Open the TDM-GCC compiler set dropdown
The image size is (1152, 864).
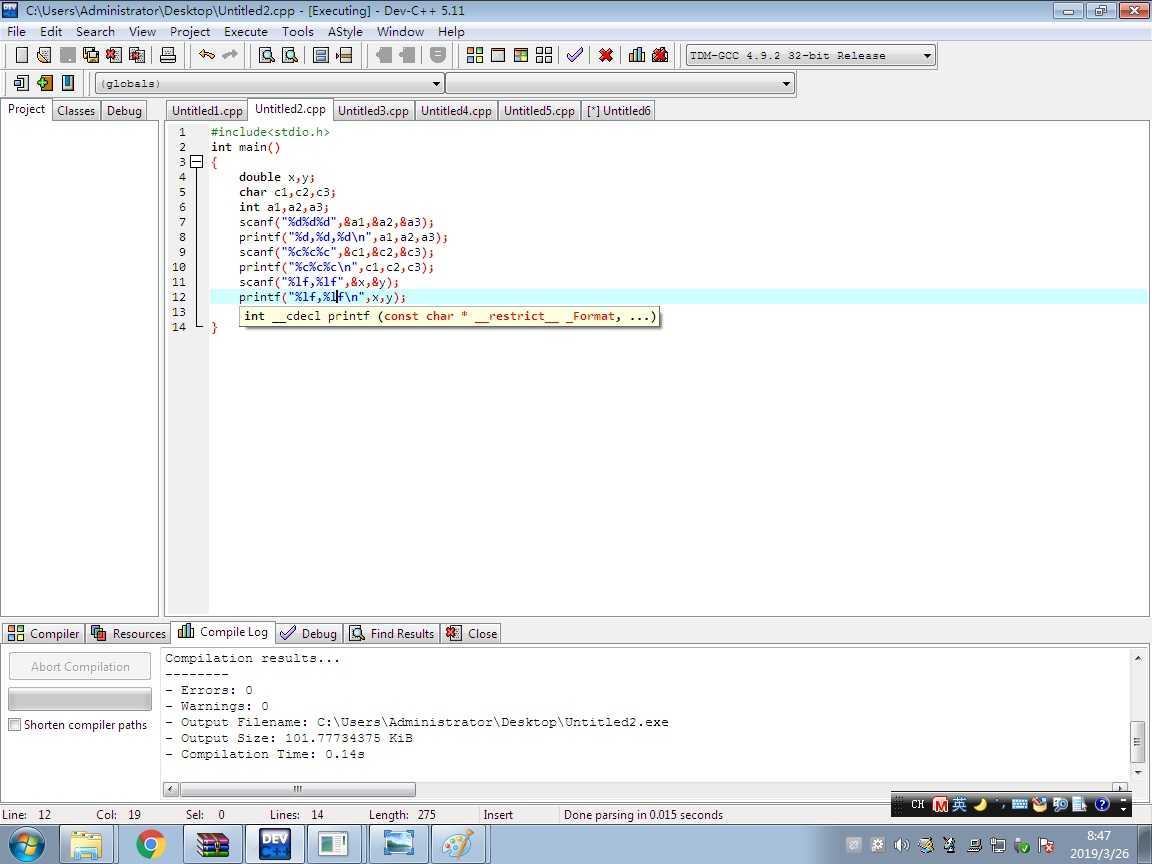[927, 56]
